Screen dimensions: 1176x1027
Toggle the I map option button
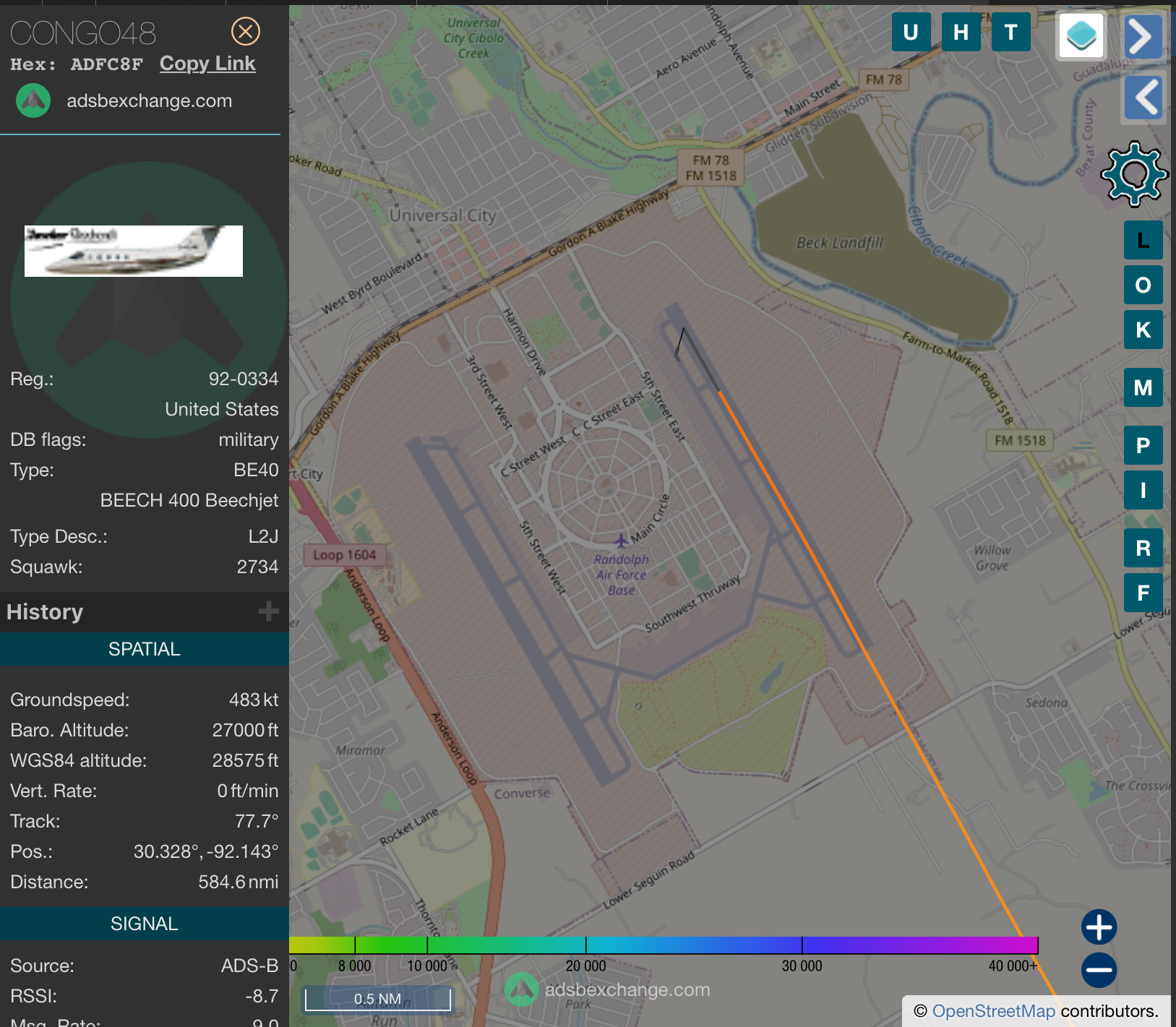1143,490
